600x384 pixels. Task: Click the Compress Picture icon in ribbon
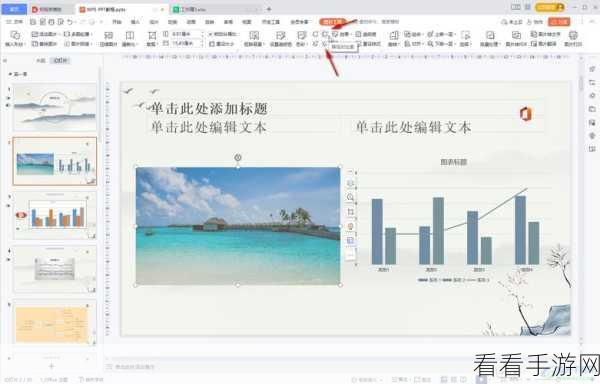108,36
